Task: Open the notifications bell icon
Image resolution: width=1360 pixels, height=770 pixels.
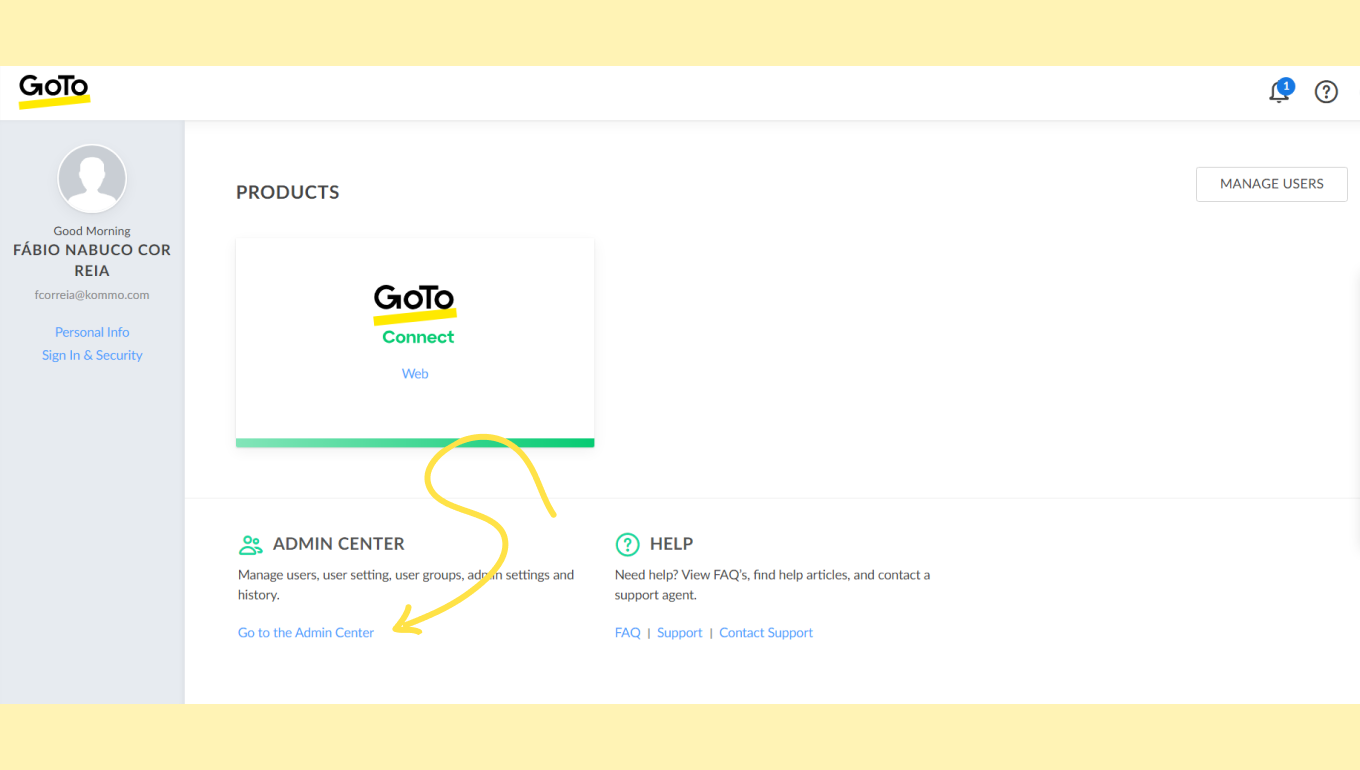Action: [x=1279, y=92]
